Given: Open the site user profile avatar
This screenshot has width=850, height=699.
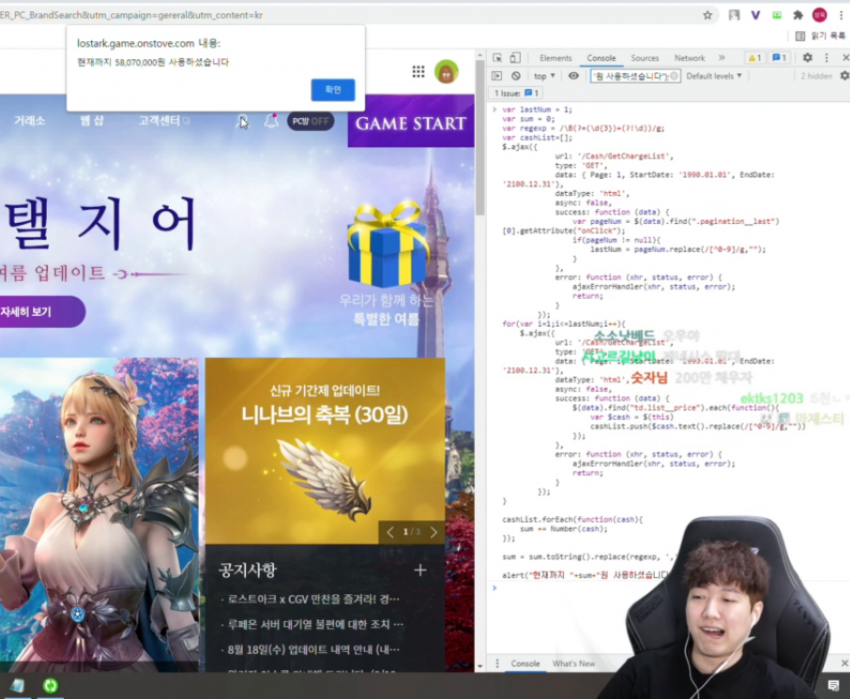Looking at the screenshot, I should coord(446,72).
